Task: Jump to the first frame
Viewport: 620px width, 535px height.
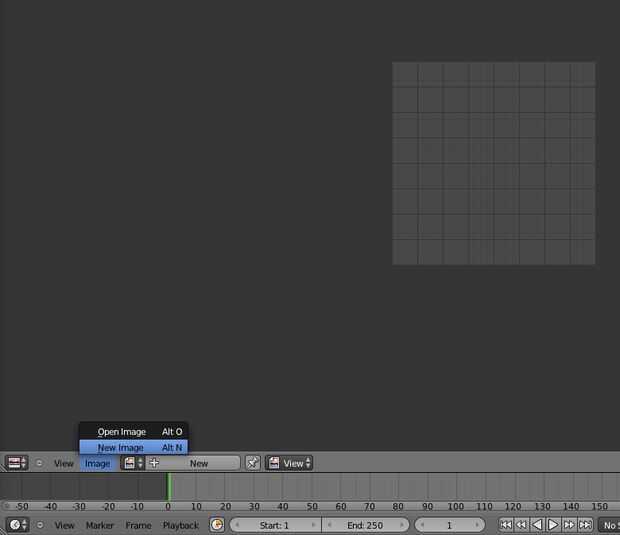Action: pyautogui.click(x=506, y=525)
